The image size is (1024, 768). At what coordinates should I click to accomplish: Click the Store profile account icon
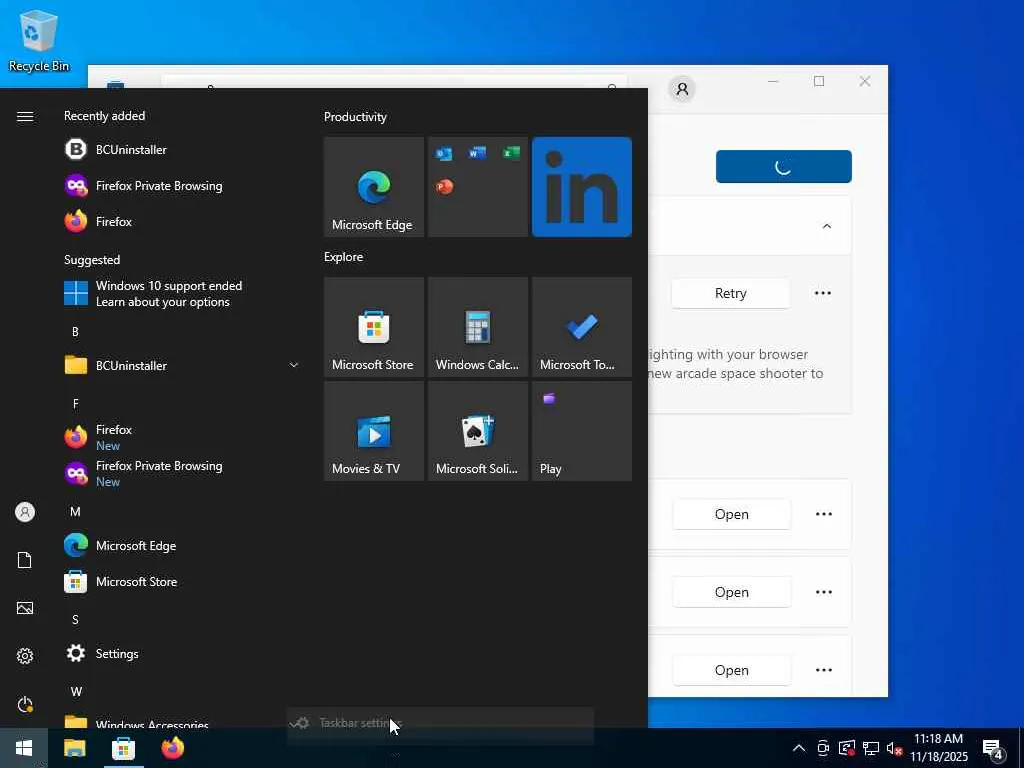(682, 88)
